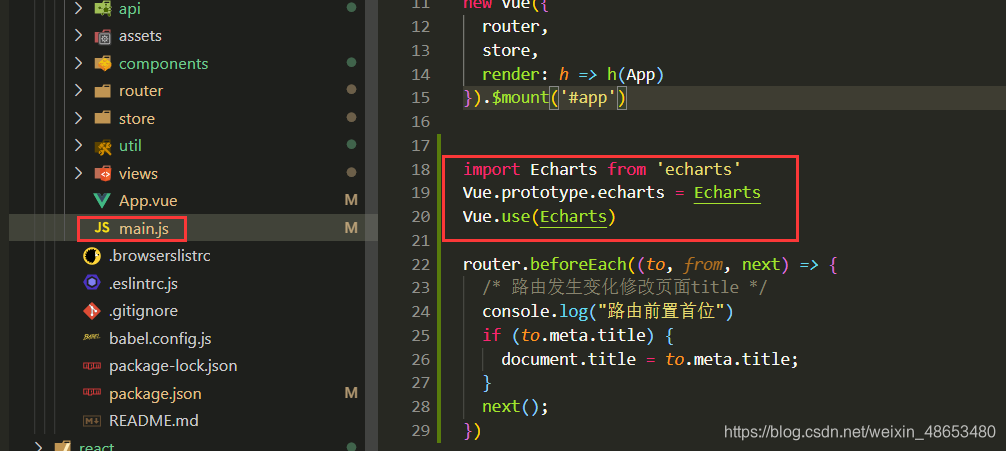The height and width of the screenshot is (451, 1006).
Task: Open package-lock.json
Action: click(173, 366)
